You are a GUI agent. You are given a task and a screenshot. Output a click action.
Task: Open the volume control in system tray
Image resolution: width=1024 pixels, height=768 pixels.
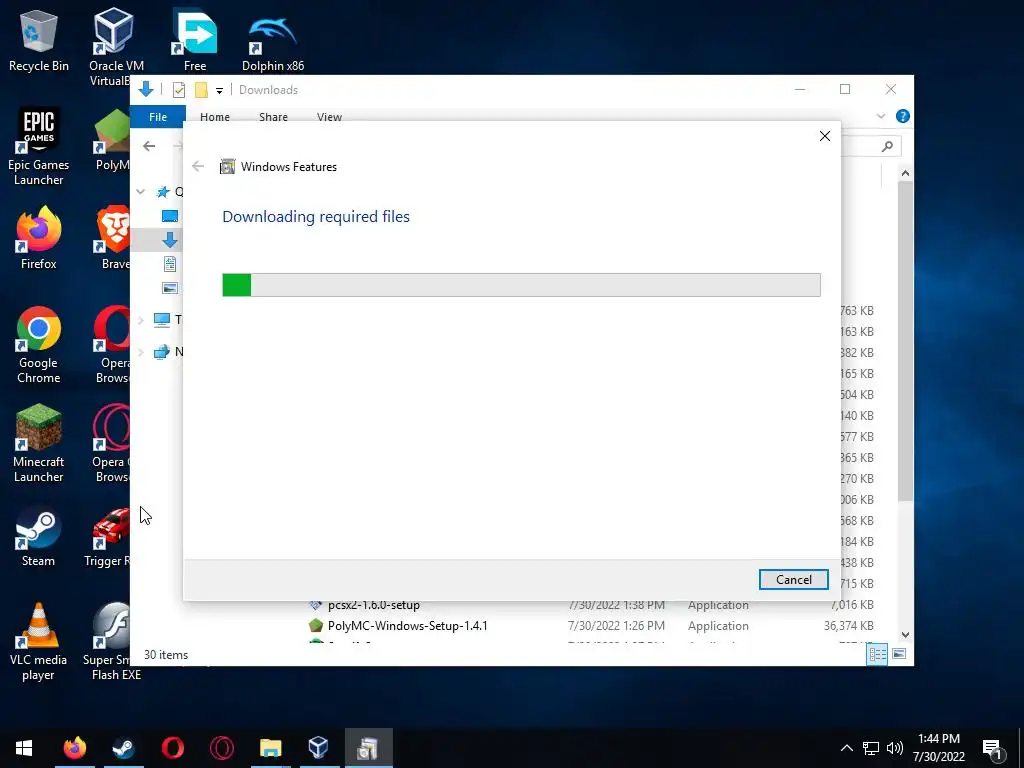(x=895, y=748)
